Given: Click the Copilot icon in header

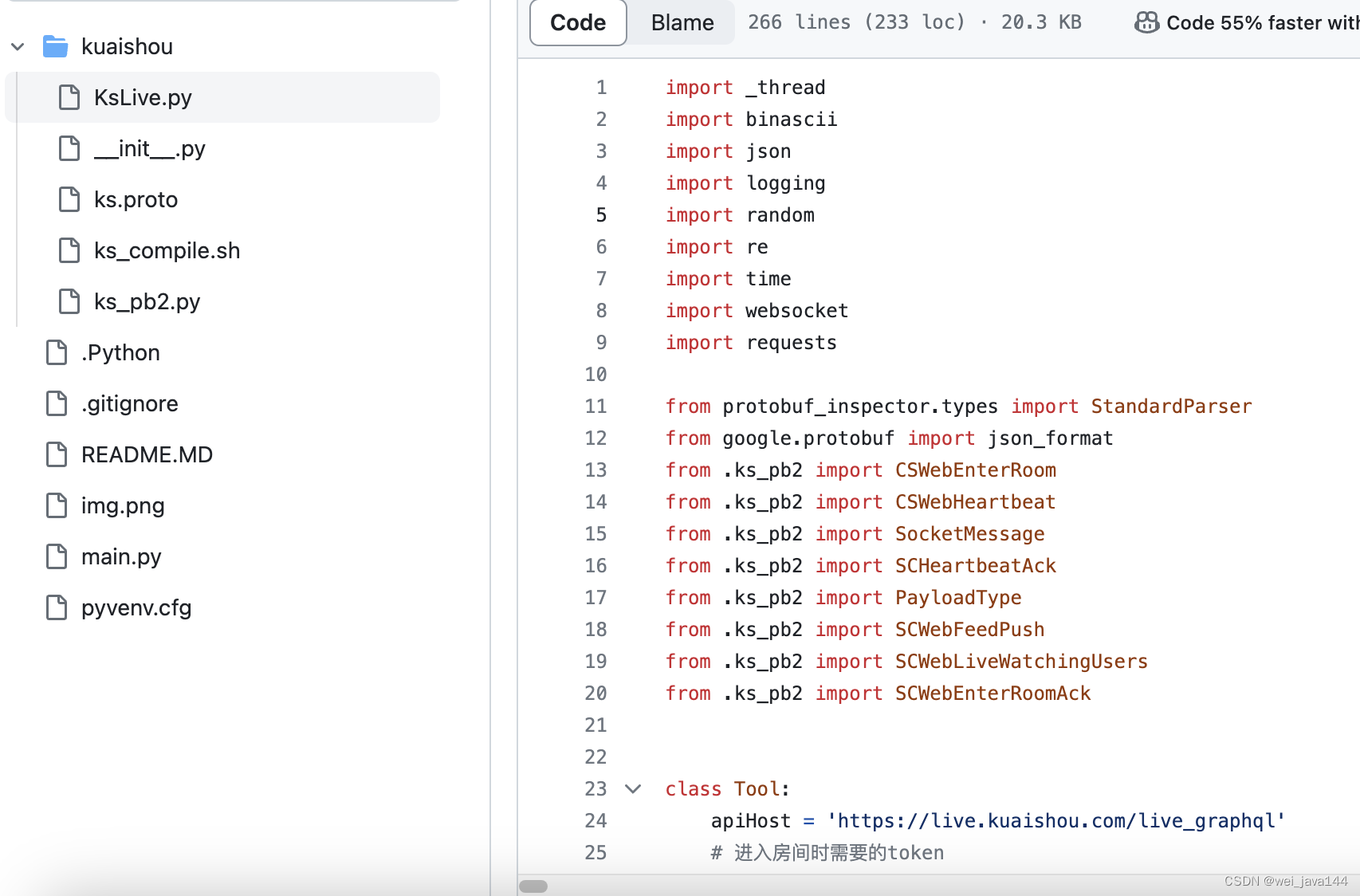Looking at the screenshot, I should (1146, 22).
